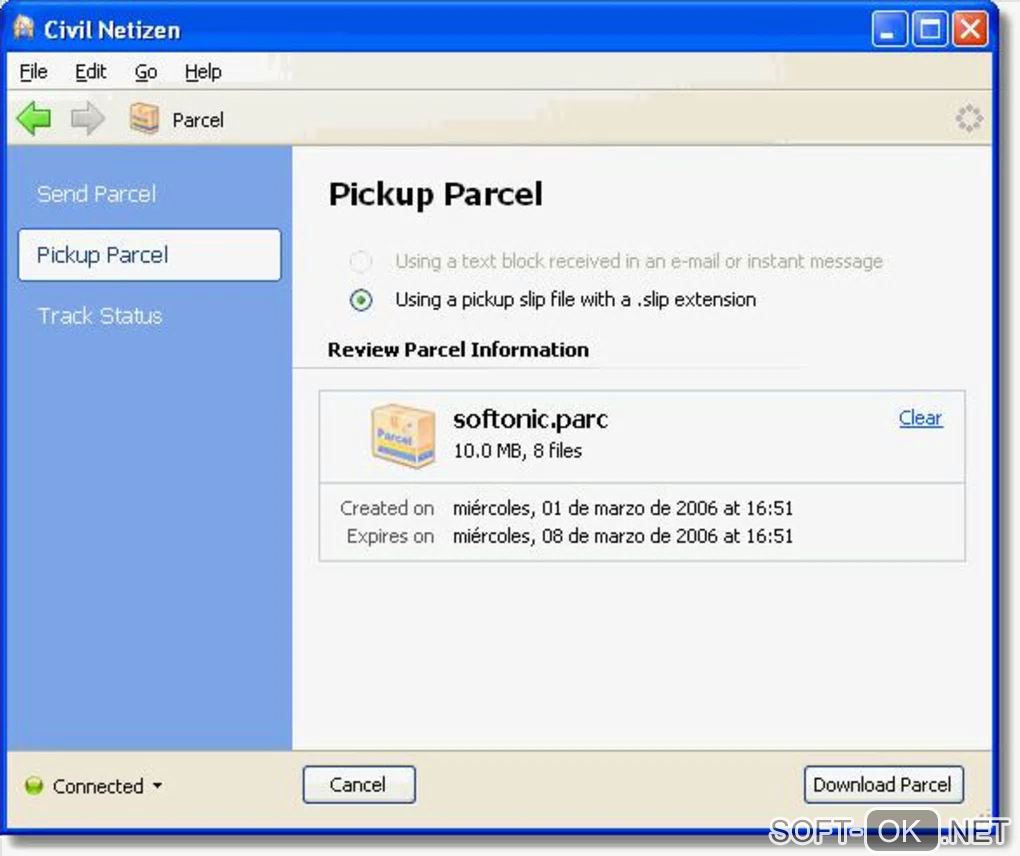The height and width of the screenshot is (856, 1020).
Task: Click the Download Parcel button
Action: 883,784
